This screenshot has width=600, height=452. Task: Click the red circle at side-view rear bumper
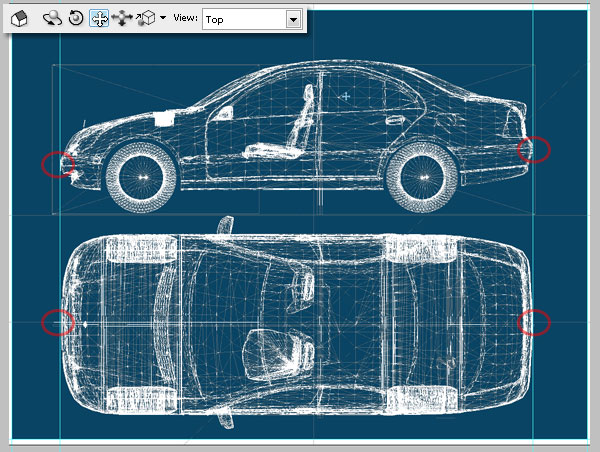tap(535, 150)
